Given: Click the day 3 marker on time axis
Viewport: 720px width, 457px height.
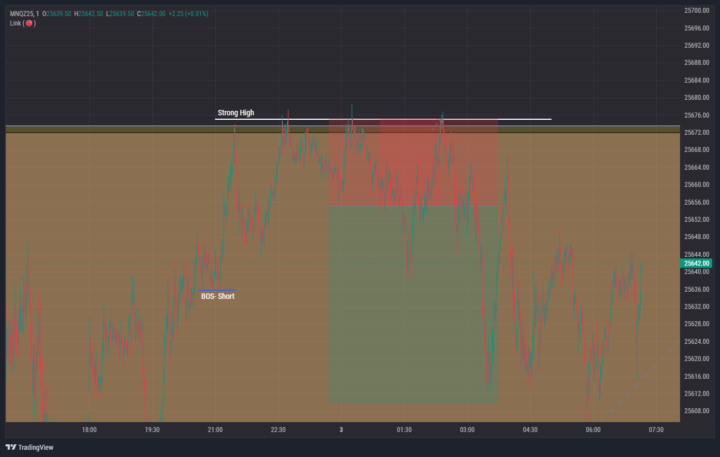Looking at the screenshot, I should coord(341,430).
